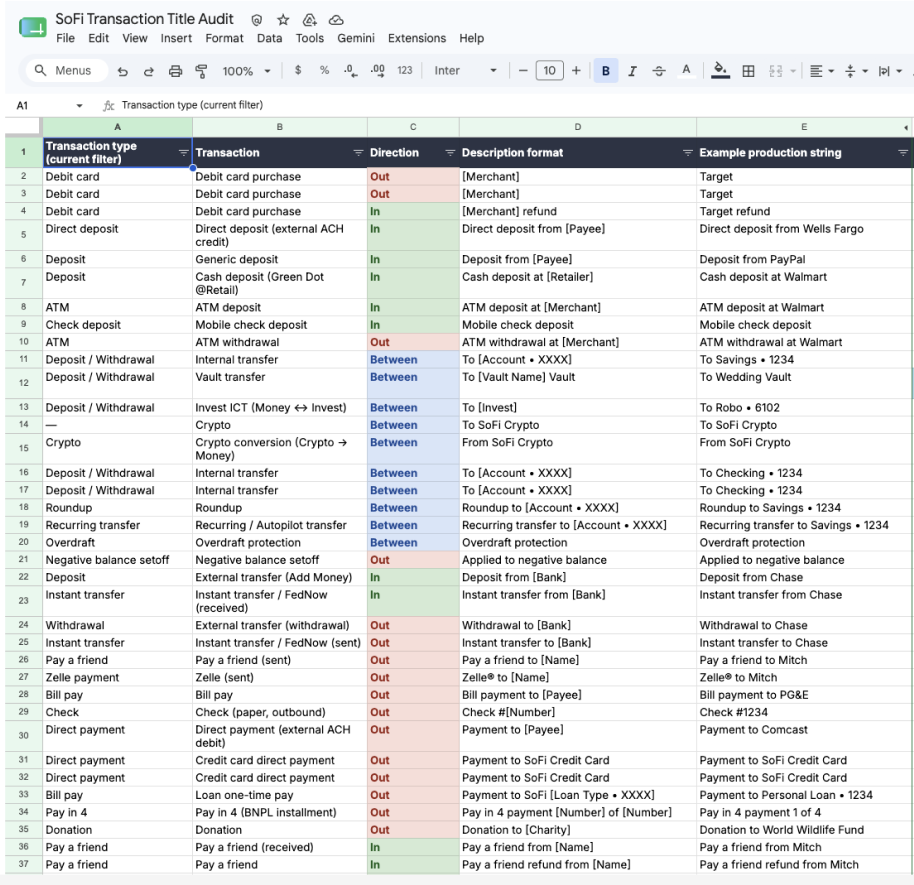Click the merge cells icon

click(775, 71)
